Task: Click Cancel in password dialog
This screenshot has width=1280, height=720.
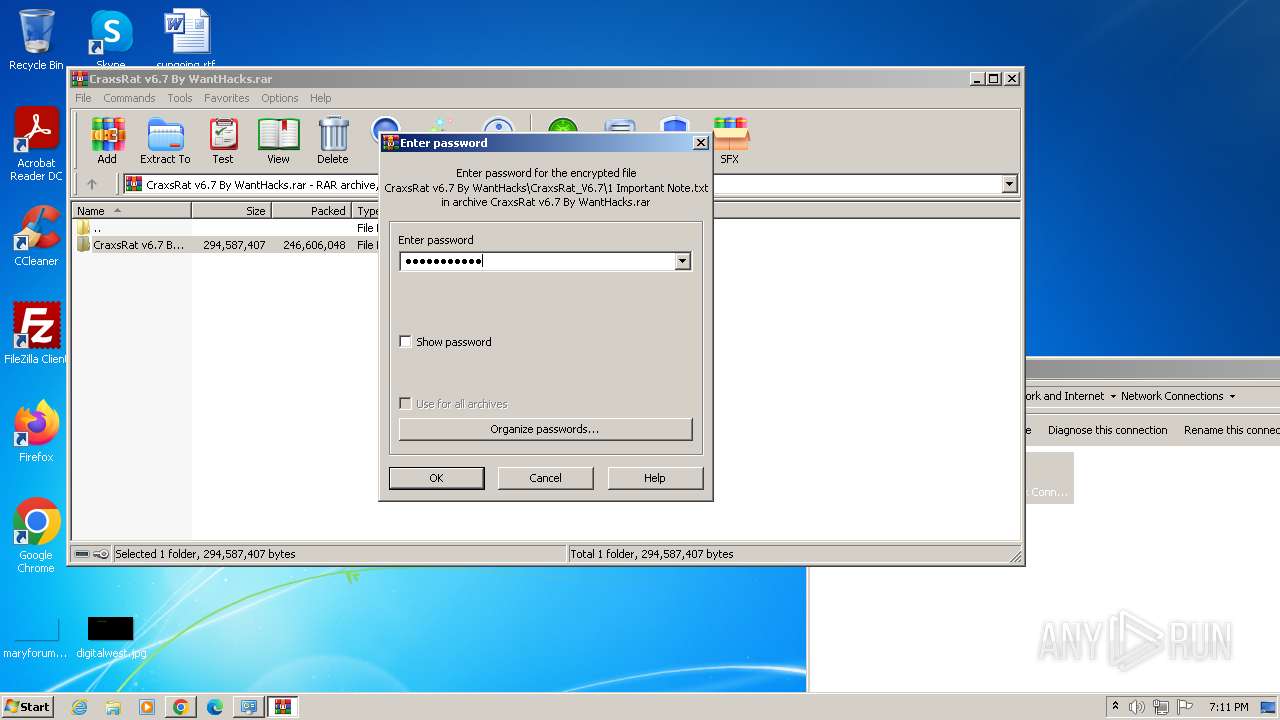Action: 545,478
